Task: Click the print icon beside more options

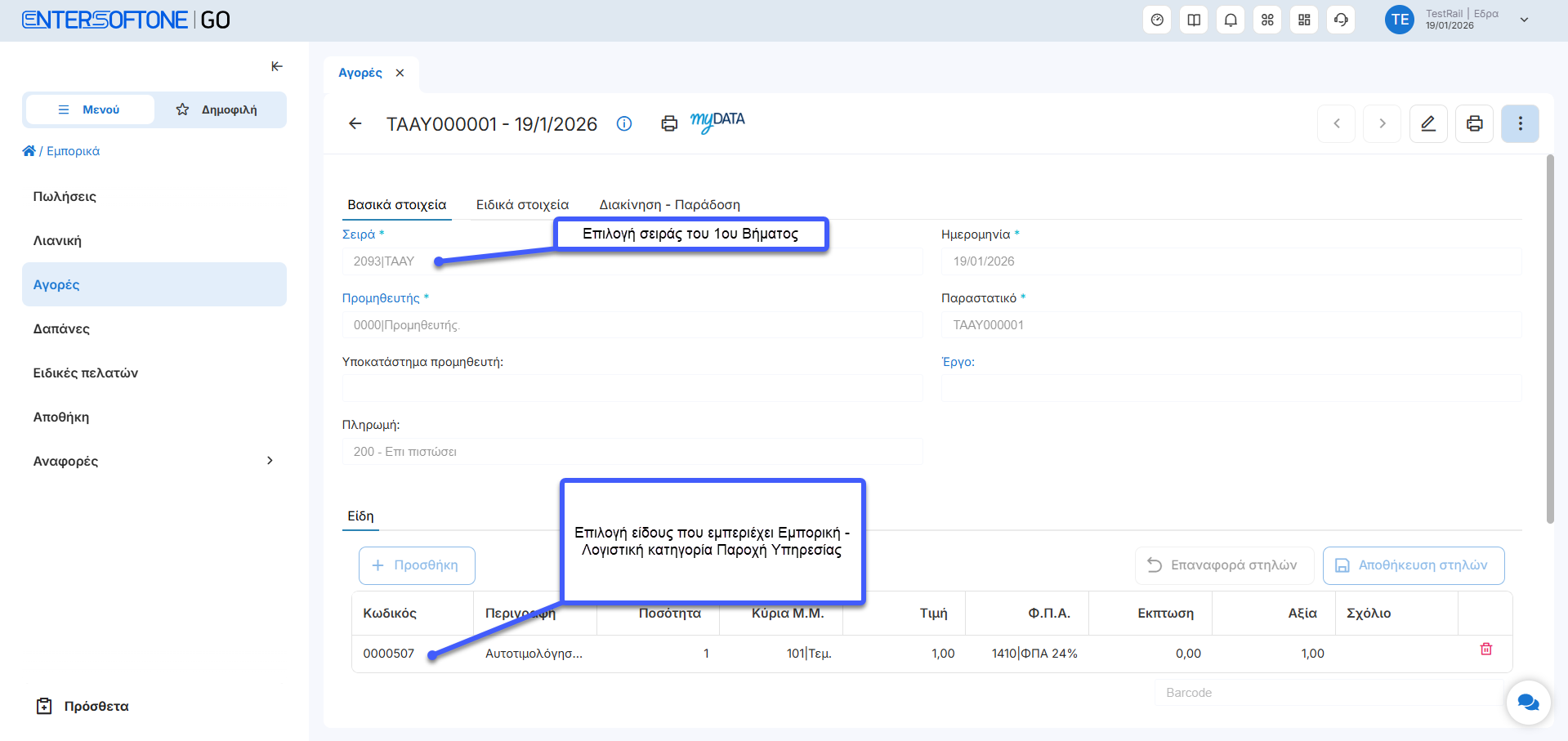Action: point(1474,123)
